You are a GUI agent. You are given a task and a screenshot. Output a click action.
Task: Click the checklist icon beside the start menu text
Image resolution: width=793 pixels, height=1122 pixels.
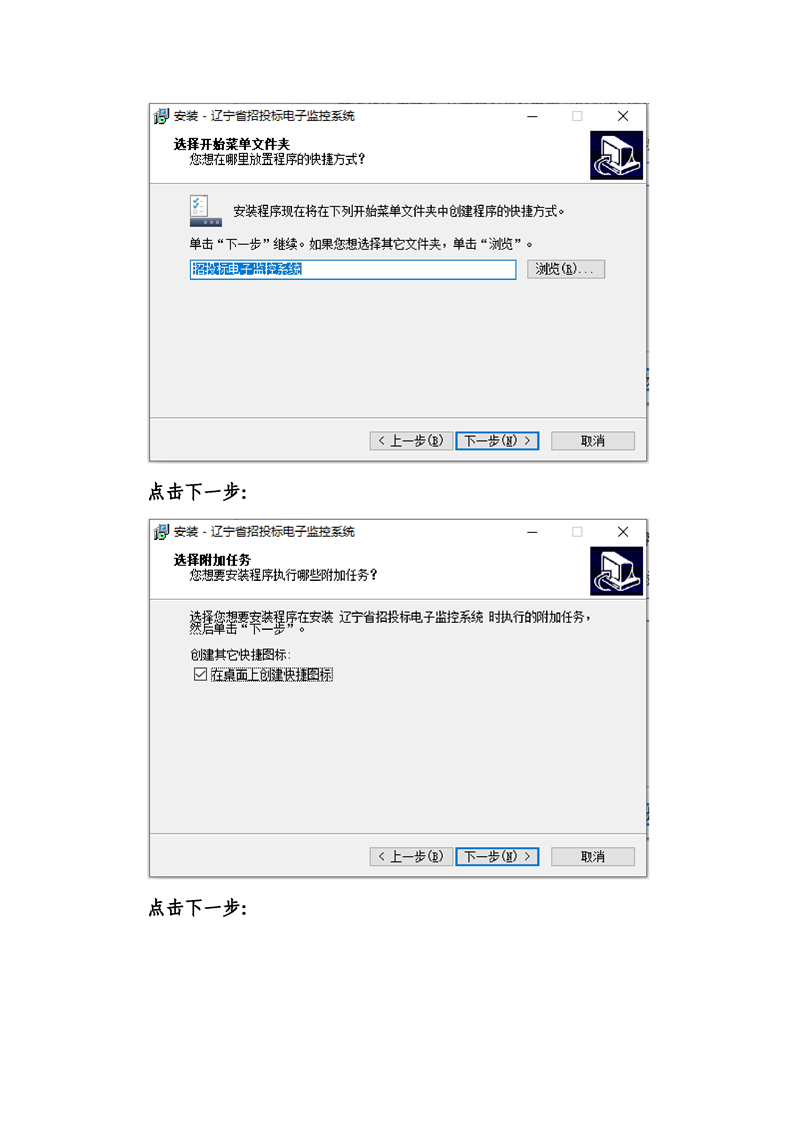[205, 210]
